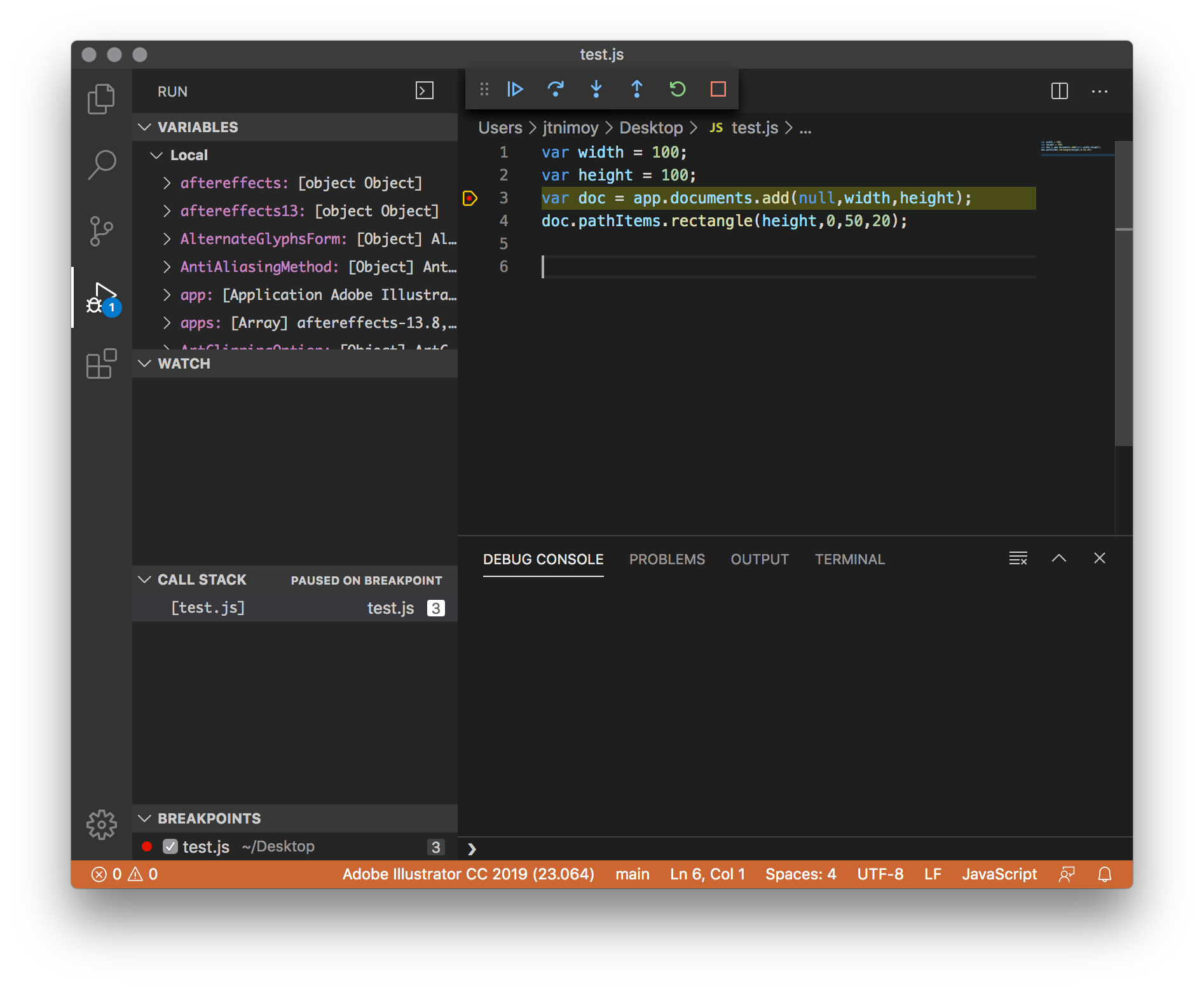Screen dimensions: 1204x990
Task: Click the Step Into icon
Action: point(596,89)
